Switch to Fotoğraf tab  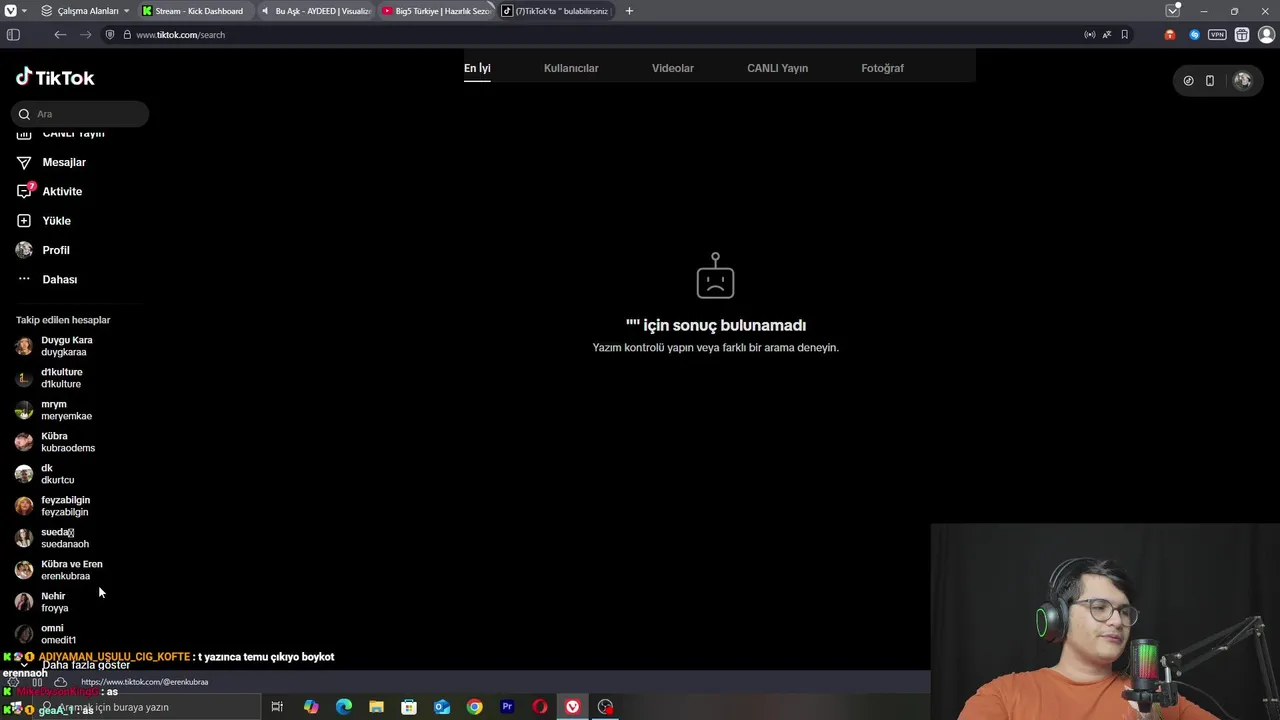click(x=882, y=68)
